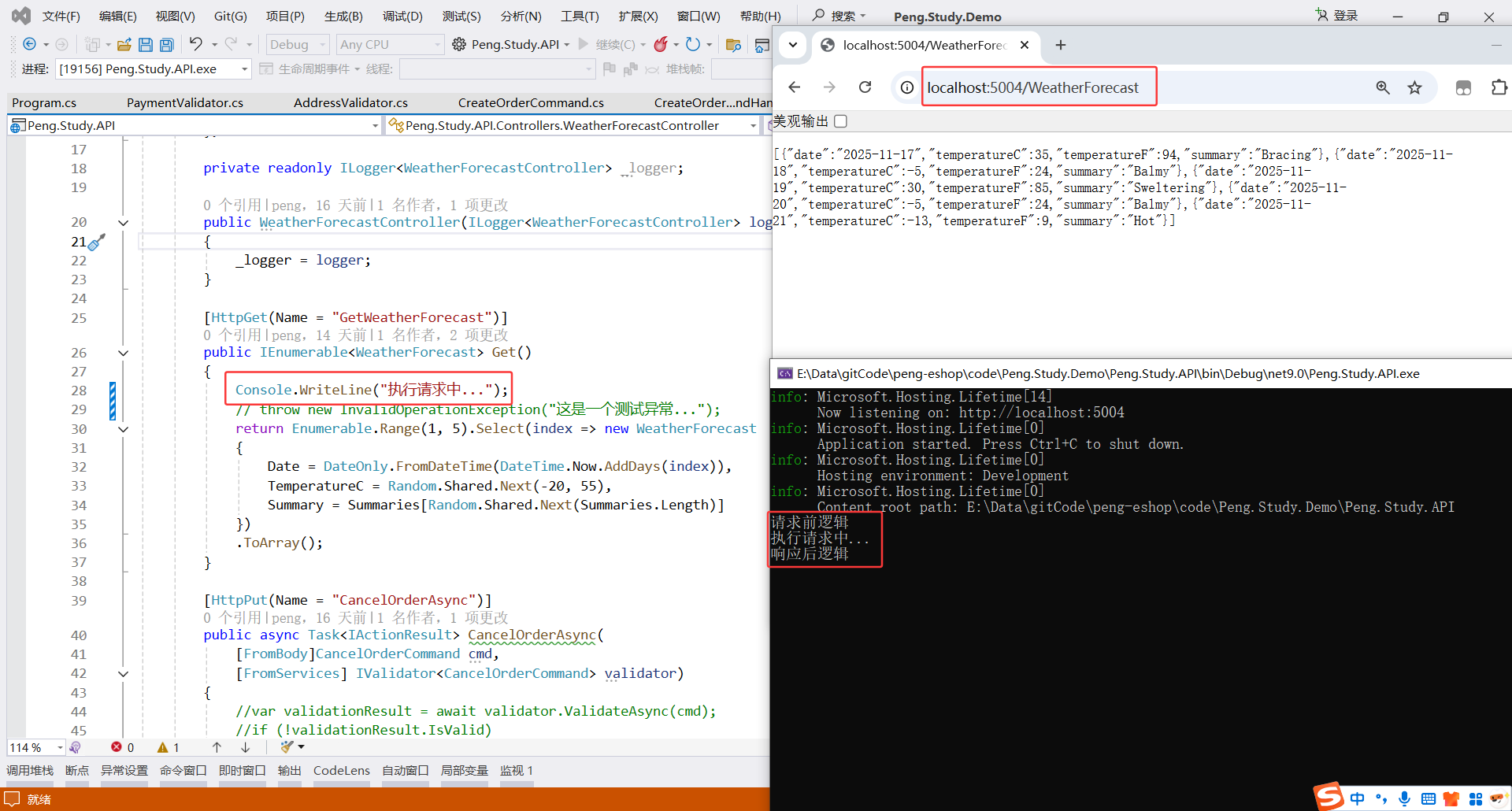This screenshot has height=811, width=1512.
Task: Open the 异常设置 exception settings tab
Action: pyautogui.click(x=124, y=770)
